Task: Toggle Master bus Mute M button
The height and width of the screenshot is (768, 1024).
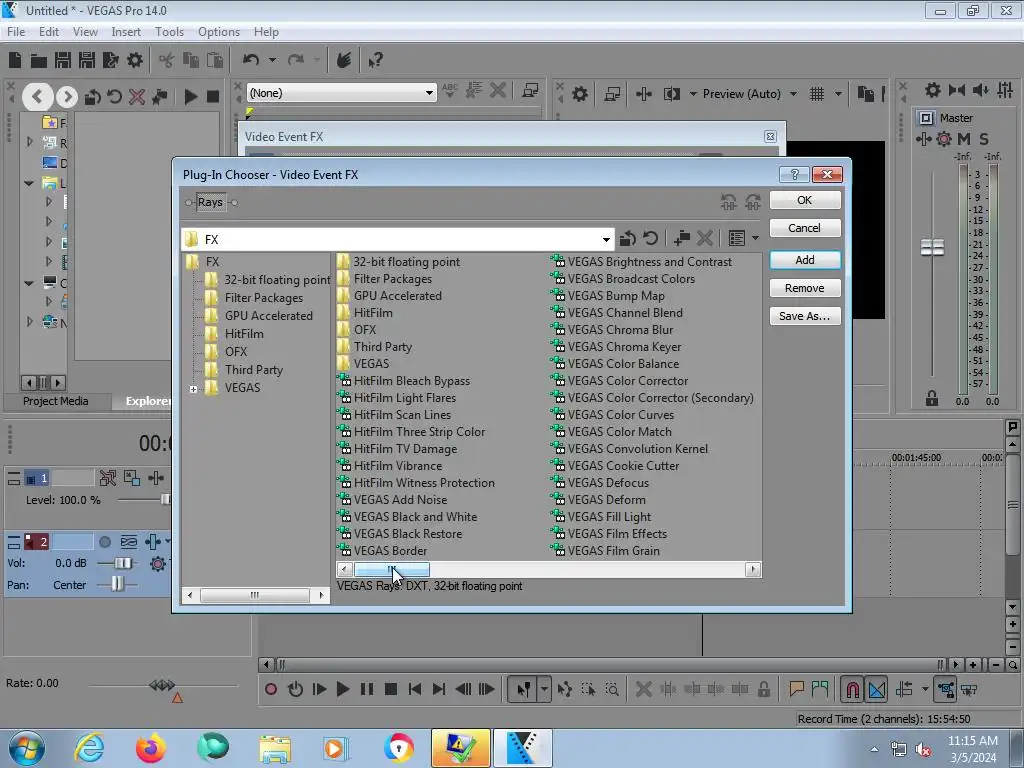Action: pos(964,138)
